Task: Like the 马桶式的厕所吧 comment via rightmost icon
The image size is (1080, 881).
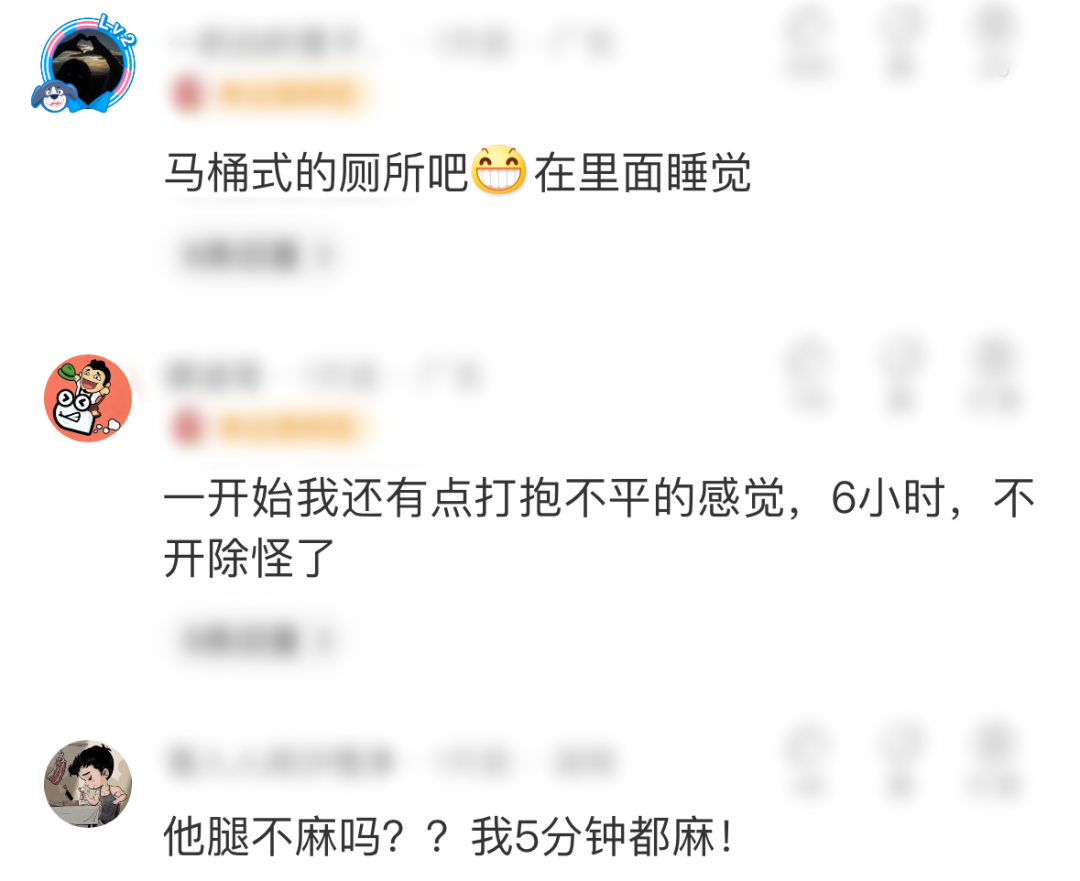Action: (994, 41)
